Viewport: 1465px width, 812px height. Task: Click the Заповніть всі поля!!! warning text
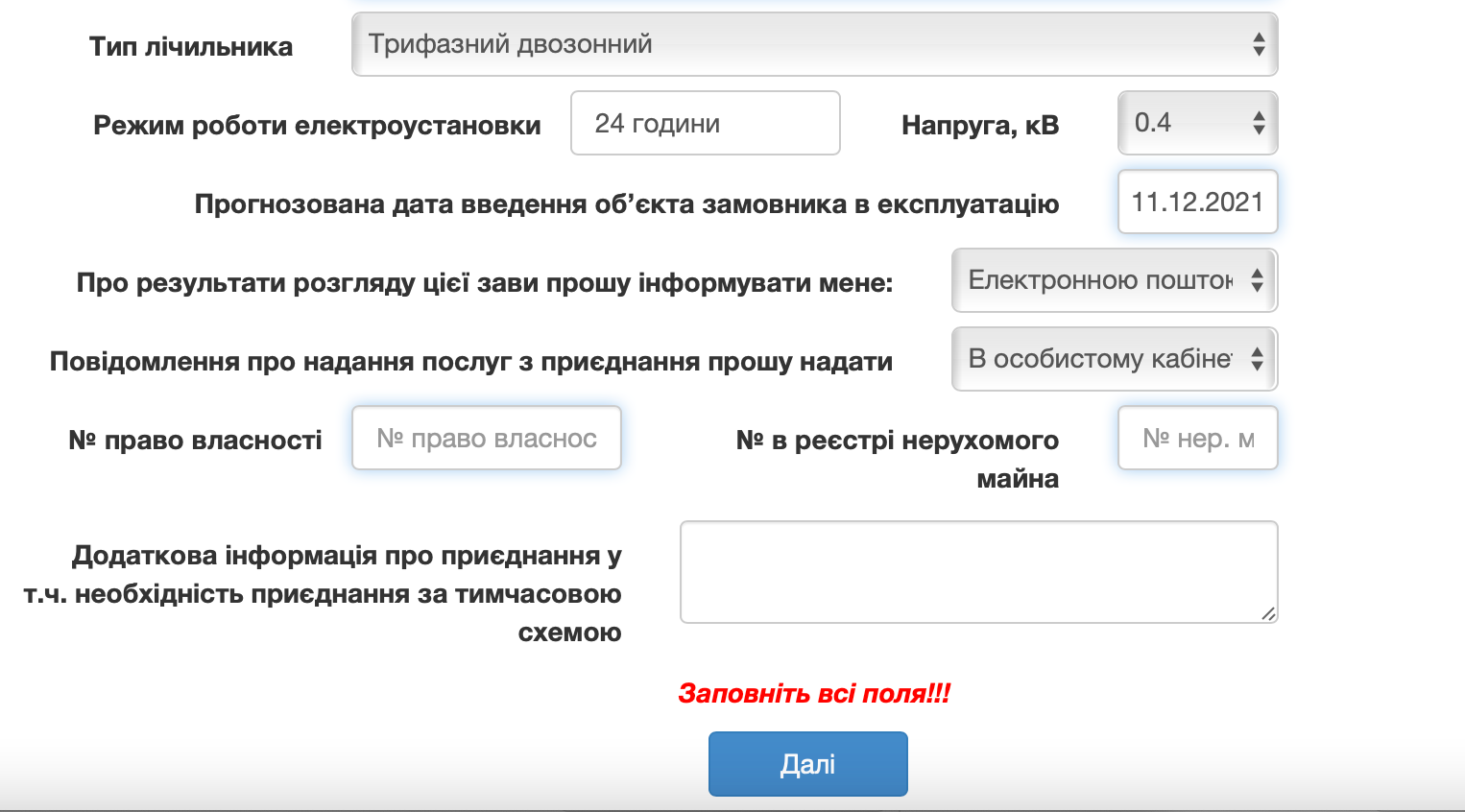coord(814,693)
